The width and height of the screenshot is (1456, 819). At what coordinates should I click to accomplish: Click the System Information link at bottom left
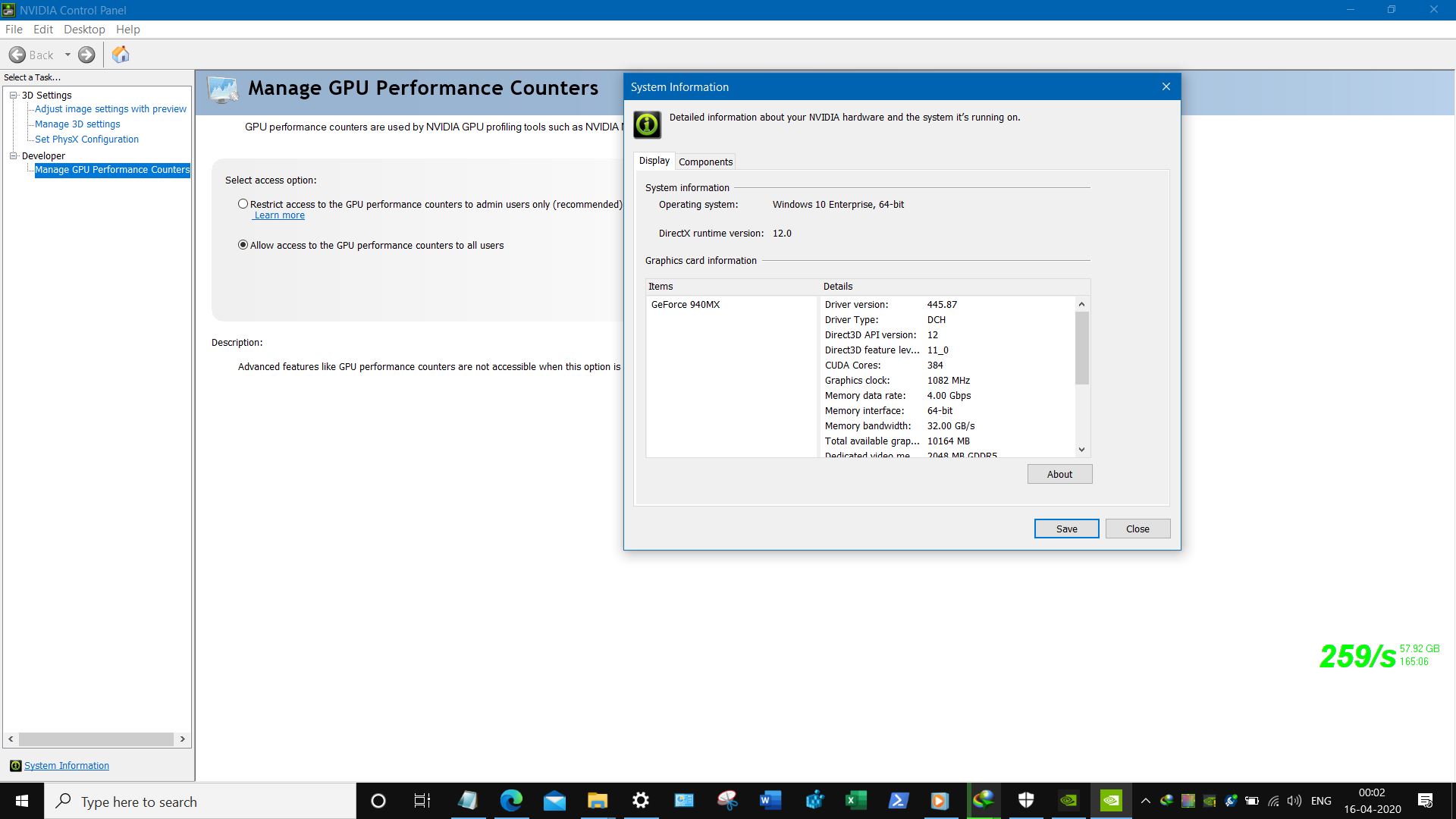67,765
